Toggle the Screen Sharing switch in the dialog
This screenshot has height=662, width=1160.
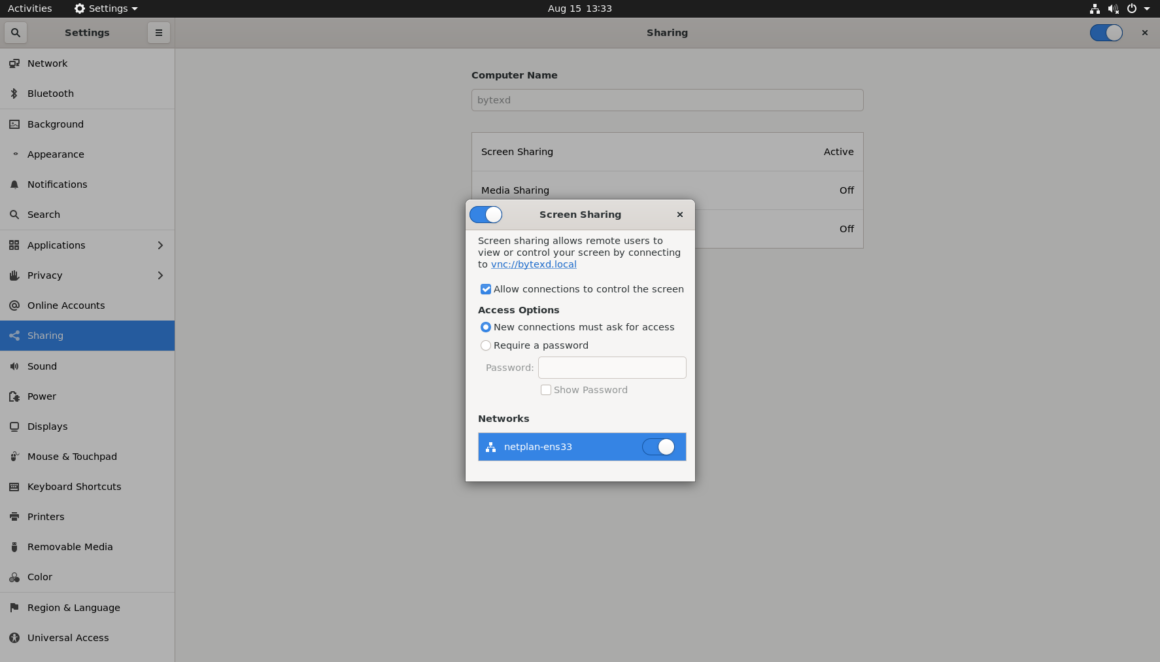[x=486, y=214]
